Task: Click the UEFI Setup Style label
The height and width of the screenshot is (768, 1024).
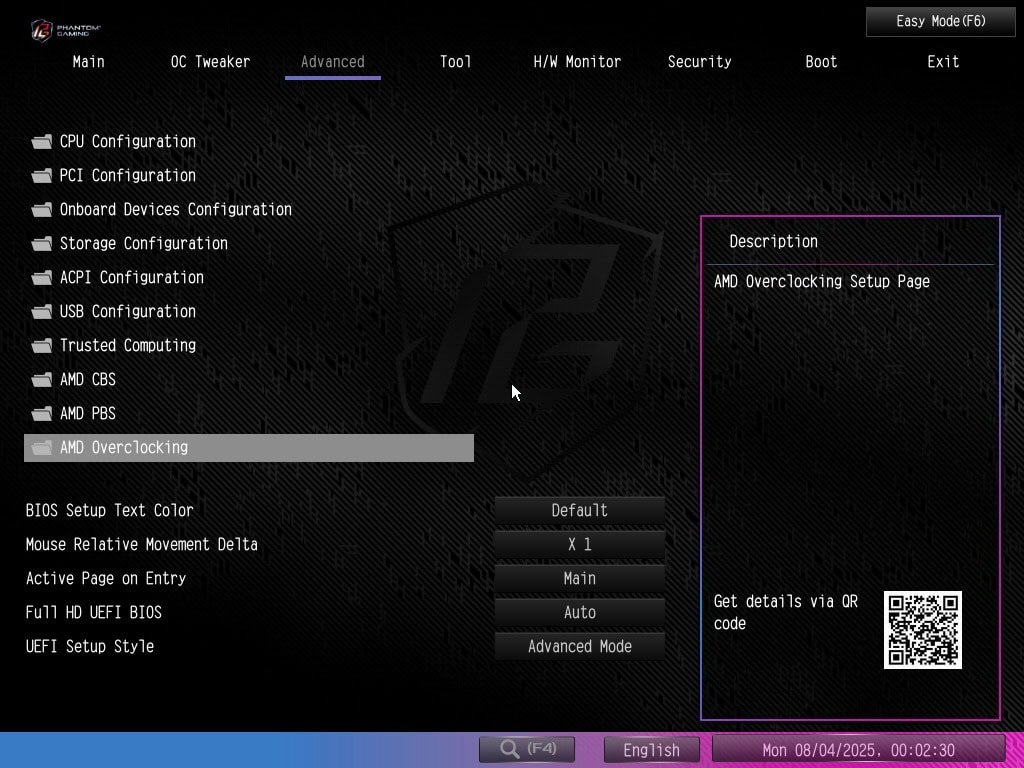Action: click(x=89, y=646)
